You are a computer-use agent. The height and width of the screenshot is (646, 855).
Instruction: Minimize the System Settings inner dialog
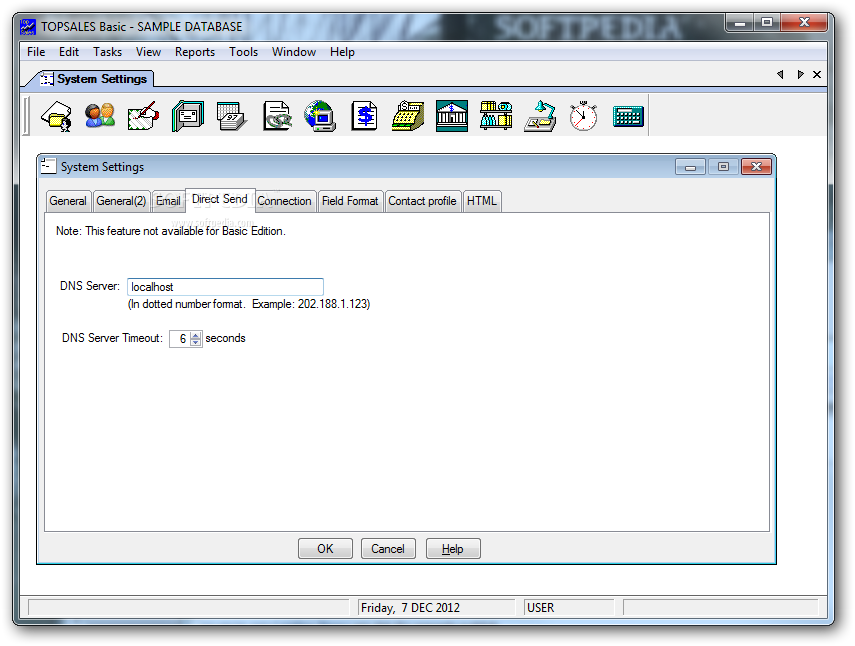click(x=690, y=166)
